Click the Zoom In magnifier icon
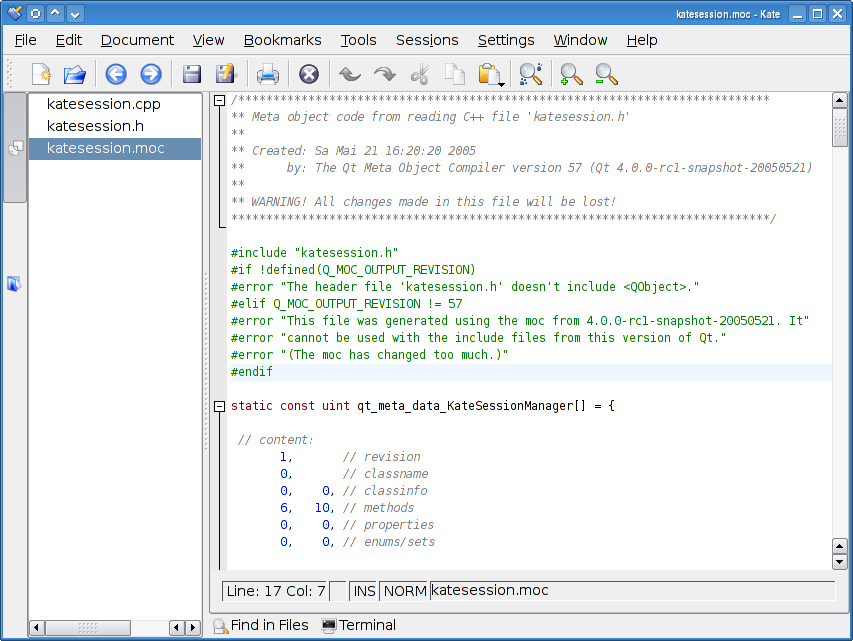The height and width of the screenshot is (641, 853). coord(571,75)
